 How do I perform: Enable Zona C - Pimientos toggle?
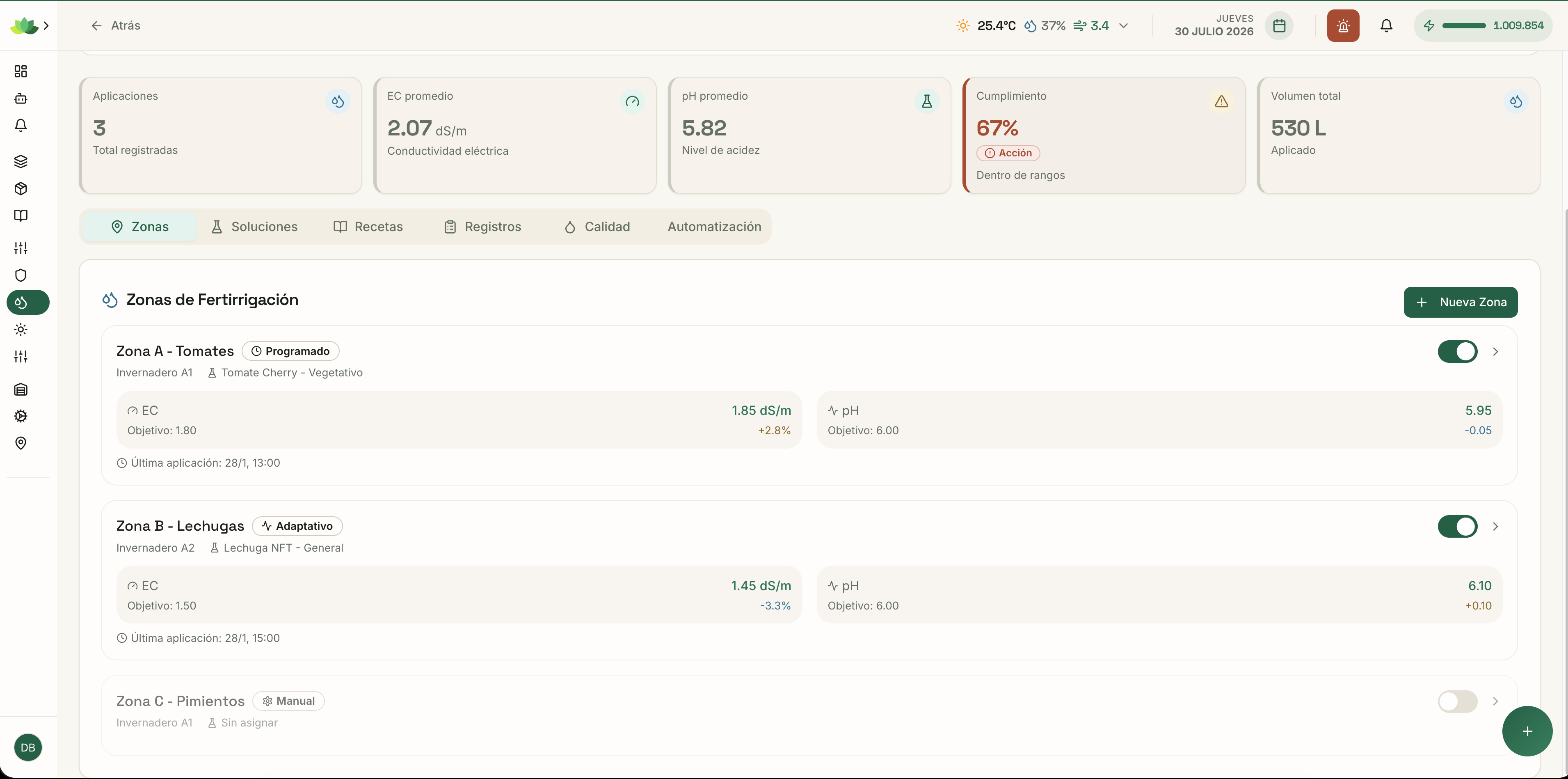[1457, 701]
